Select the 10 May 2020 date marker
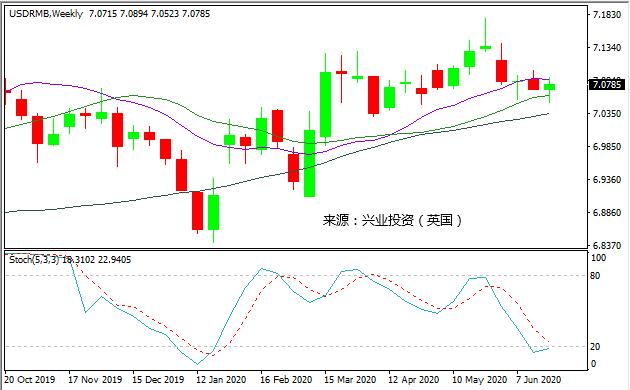630x390 pixels. pos(479,379)
